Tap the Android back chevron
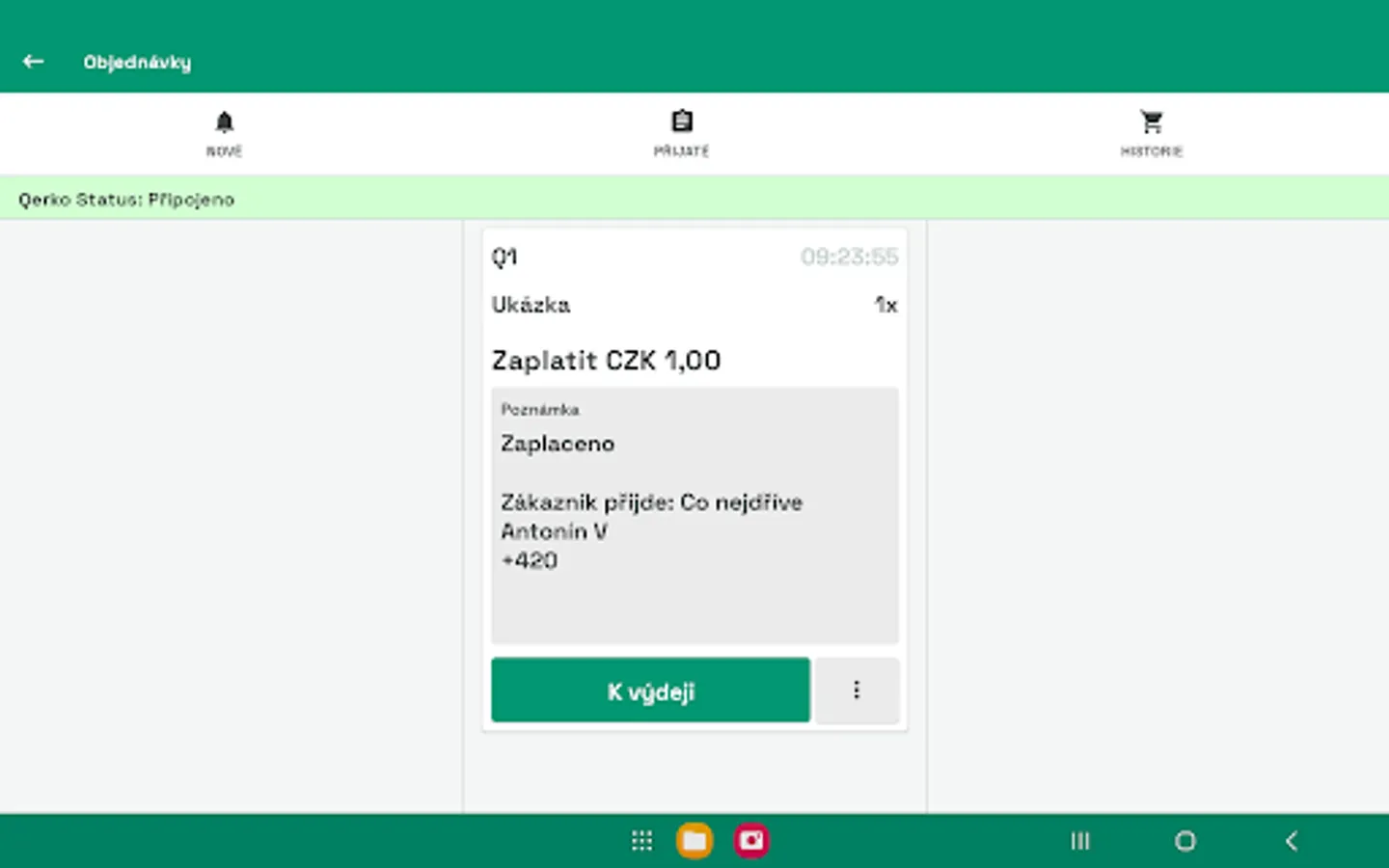This screenshot has height=868, width=1389. coord(1292,841)
